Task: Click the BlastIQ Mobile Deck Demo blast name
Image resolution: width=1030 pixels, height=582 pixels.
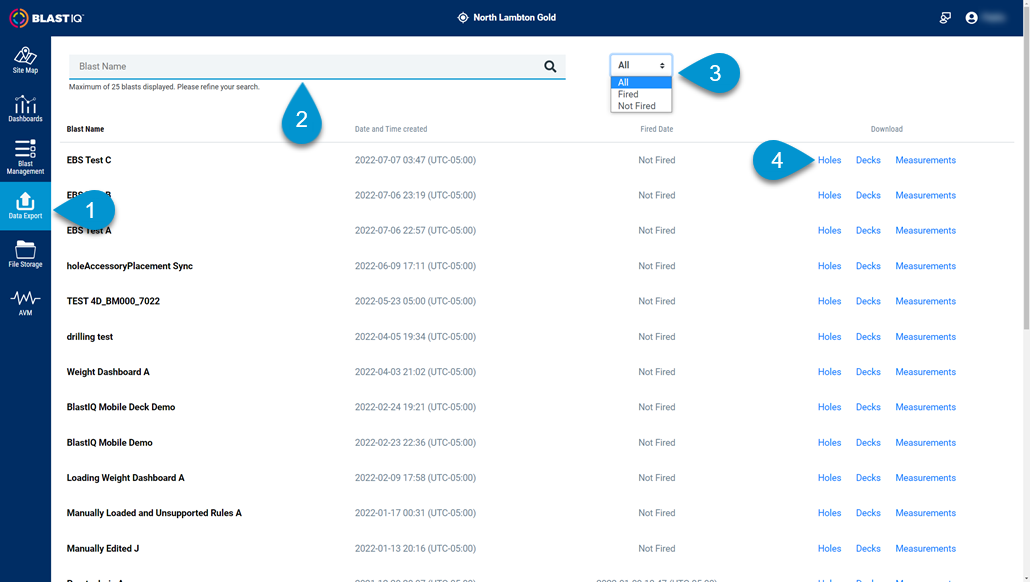Action: pyautogui.click(x=121, y=407)
